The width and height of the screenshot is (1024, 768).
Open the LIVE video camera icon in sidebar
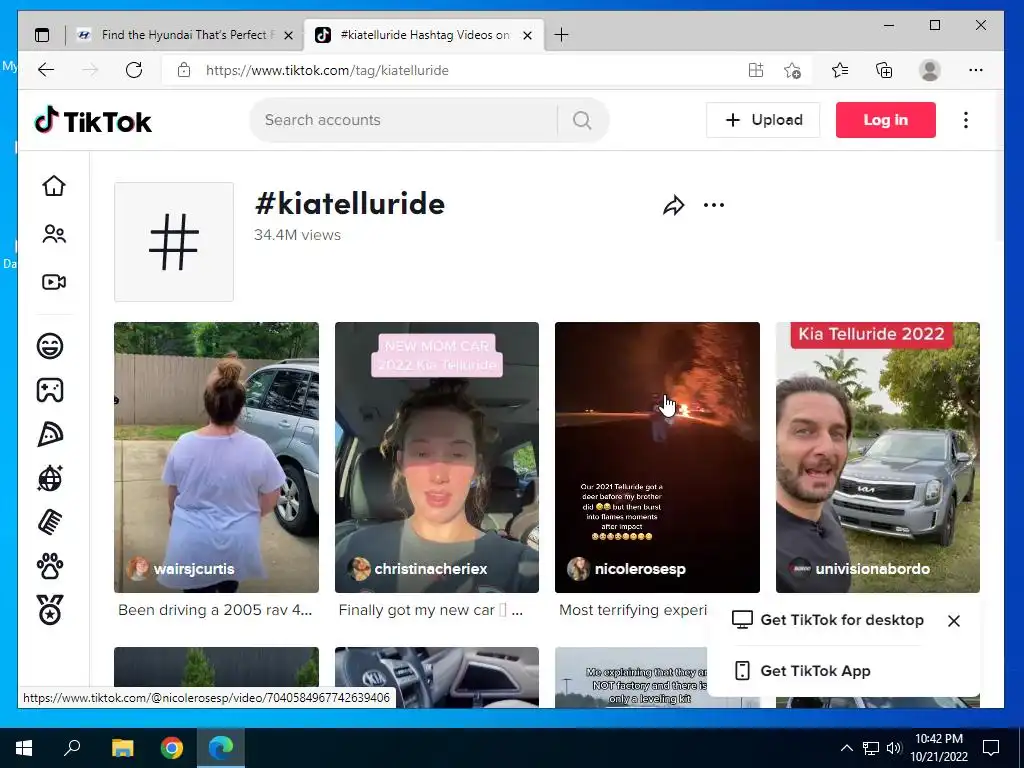pyautogui.click(x=54, y=282)
